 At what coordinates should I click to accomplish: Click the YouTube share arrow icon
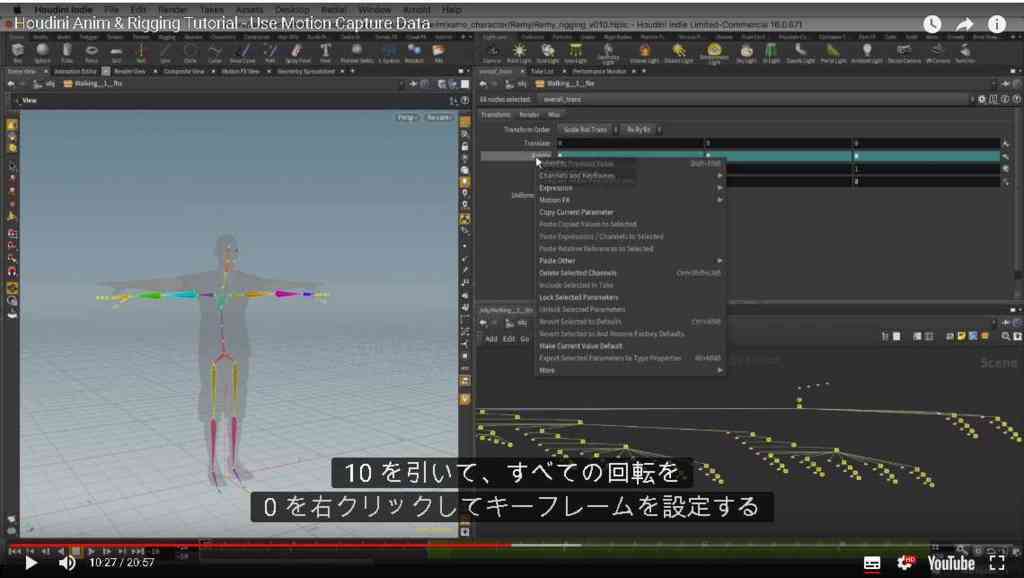pyautogui.click(x=964, y=25)
